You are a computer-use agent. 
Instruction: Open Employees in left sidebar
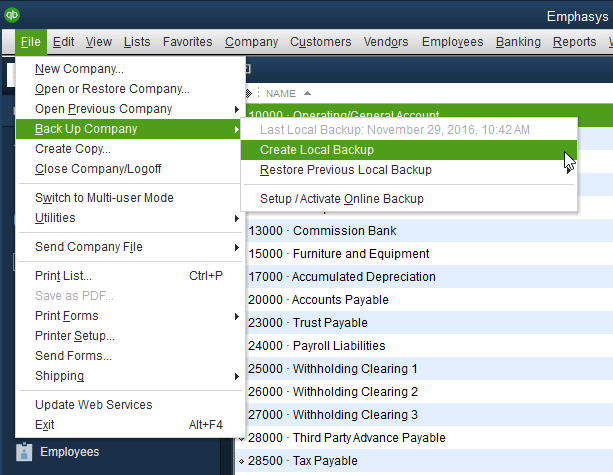70,452
